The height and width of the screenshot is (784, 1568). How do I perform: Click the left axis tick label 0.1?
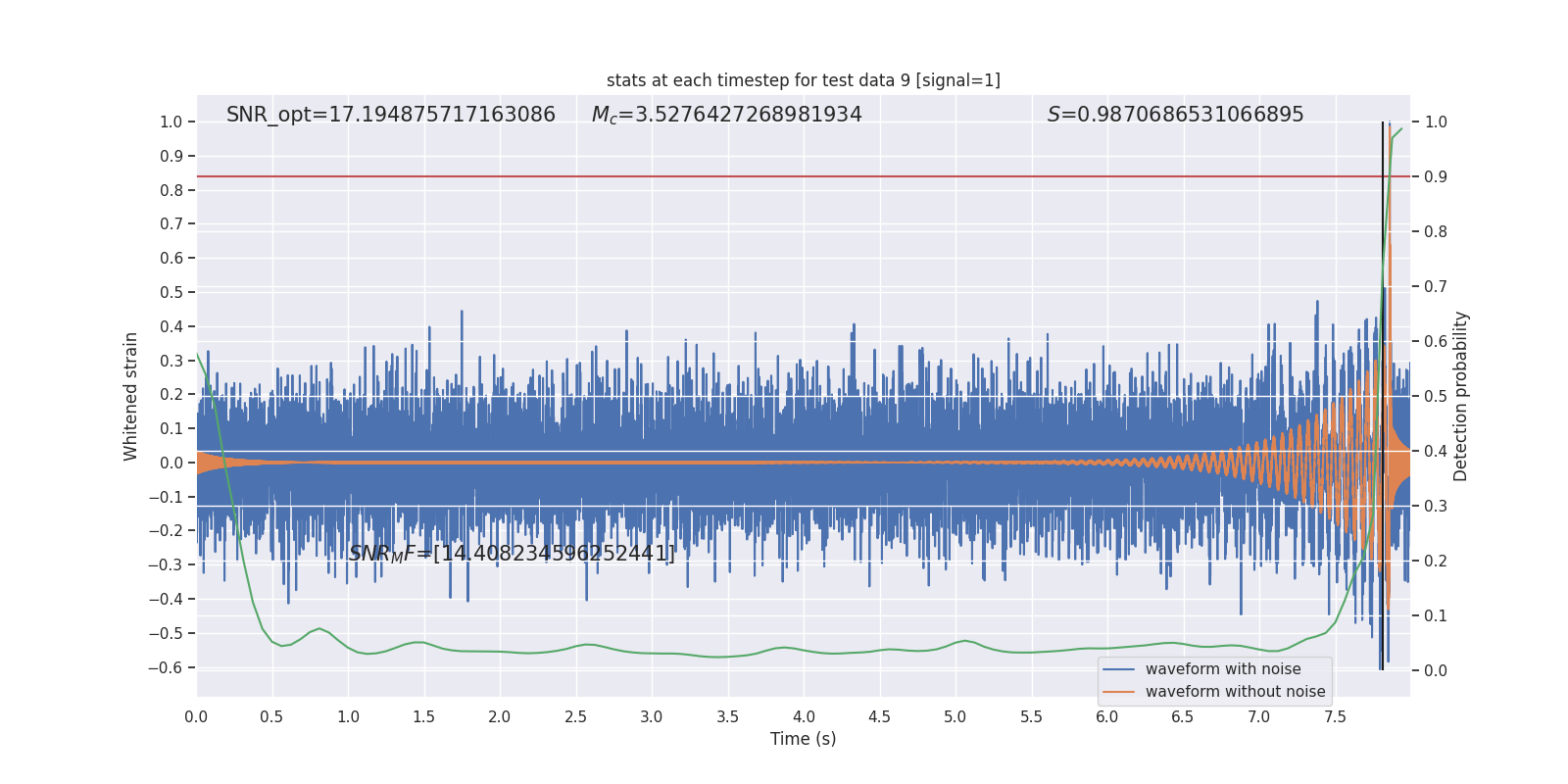click(x=171, y=429)
